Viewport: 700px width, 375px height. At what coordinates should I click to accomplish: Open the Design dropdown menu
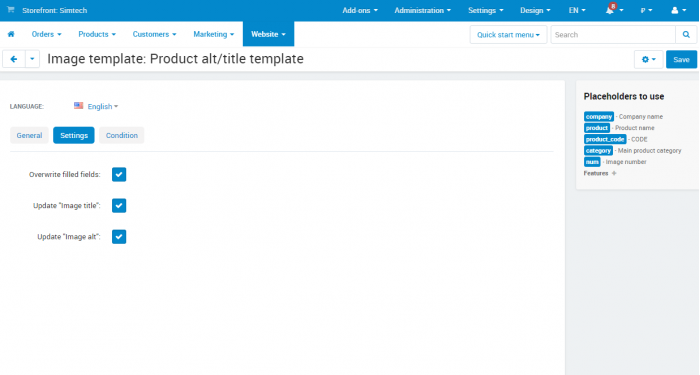coord(535,10)
